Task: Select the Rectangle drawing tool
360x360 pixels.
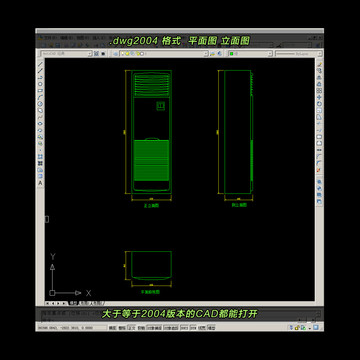Action: pos(40,91)
